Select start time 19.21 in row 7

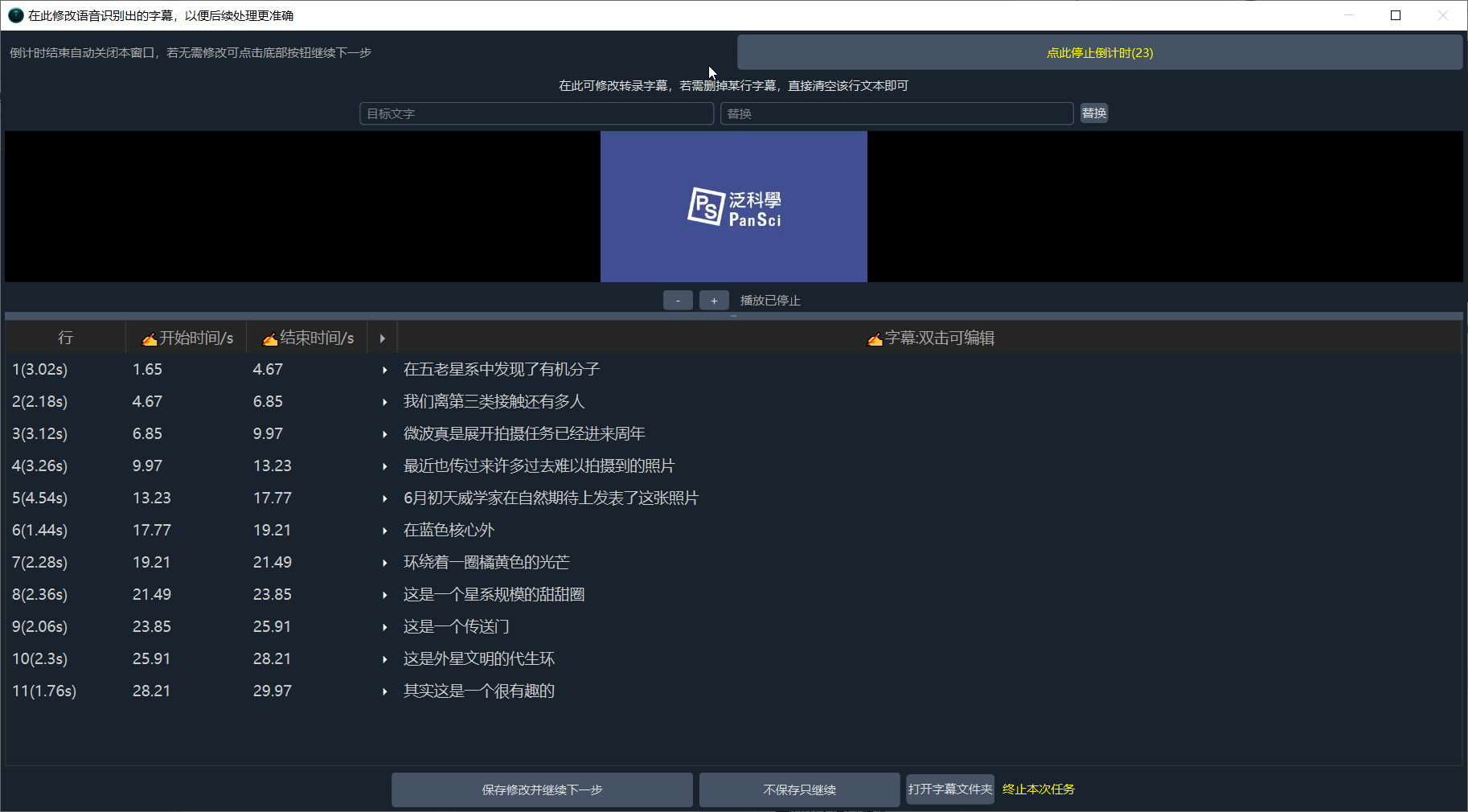152,563
